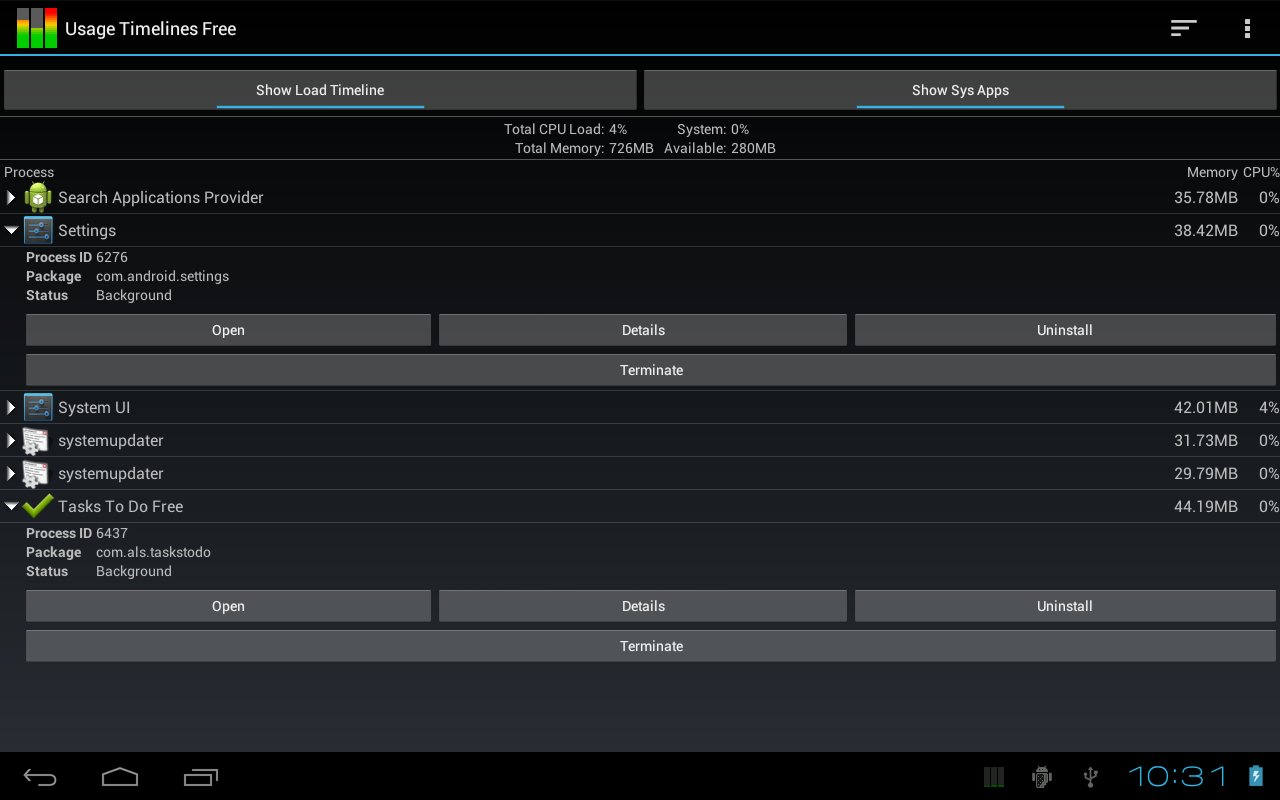View Details for the Settings process
Screen dimensions: 1280x800
click(x=643, y=330)
